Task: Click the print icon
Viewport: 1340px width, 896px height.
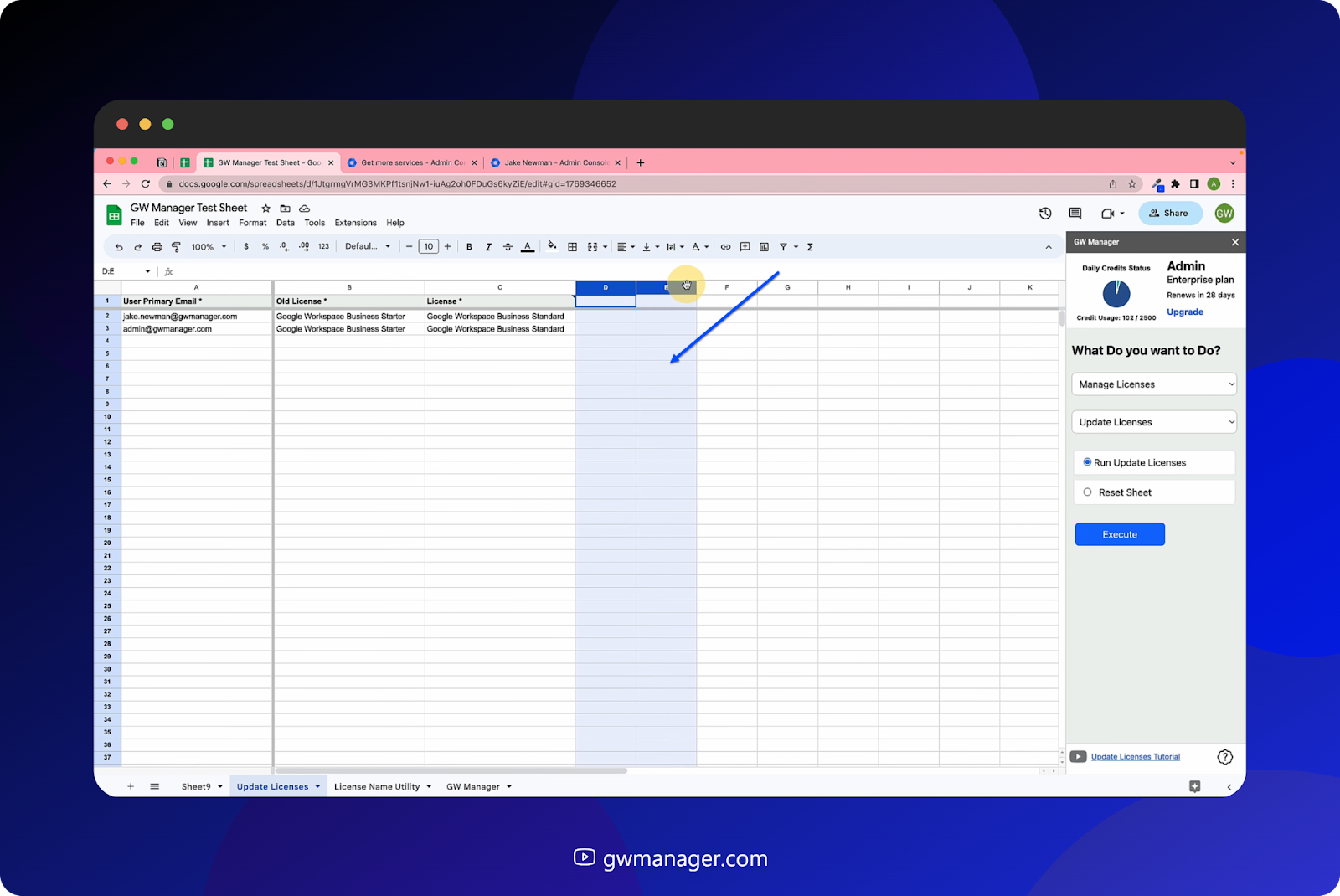Action: pyautogui.click(x=157, y=247)
